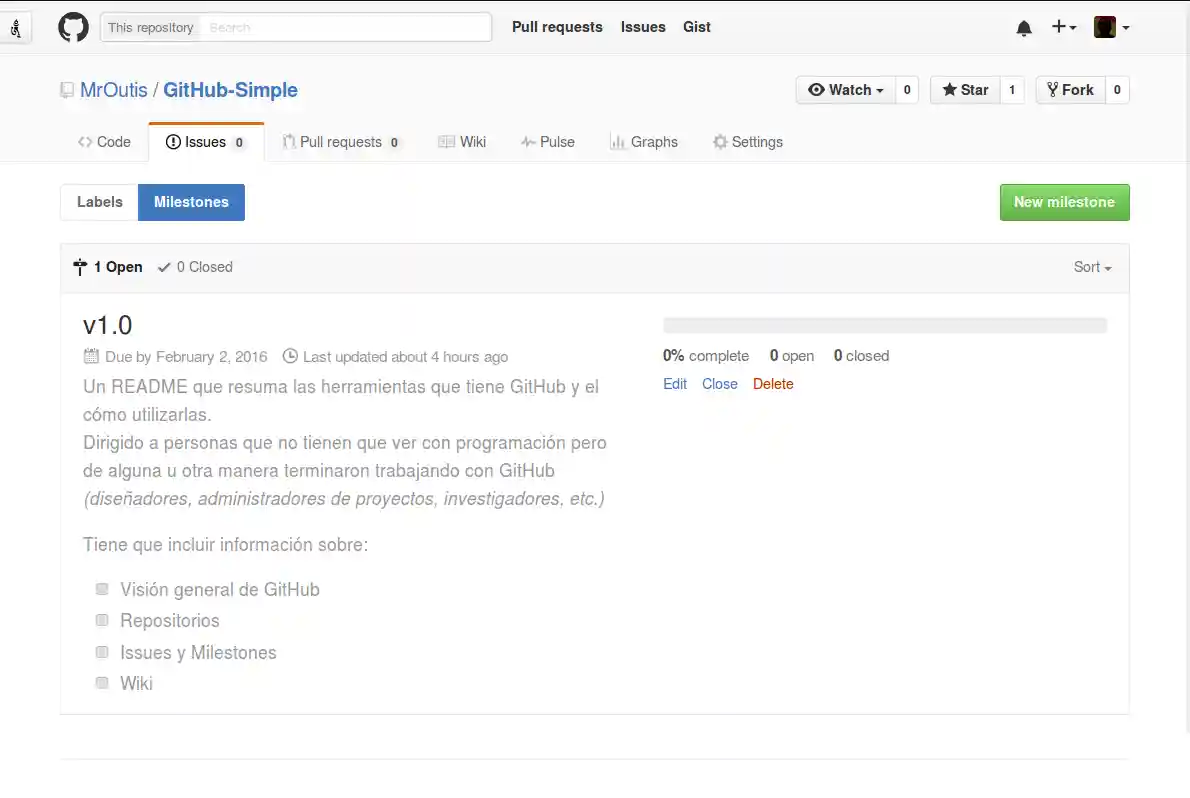
Task: Open repository Settings via the gear icon
Action: click(719, 141)
